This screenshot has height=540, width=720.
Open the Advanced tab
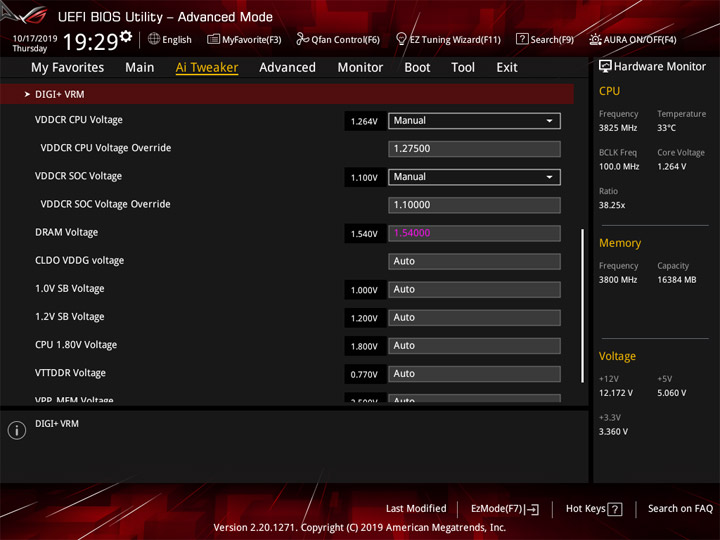287,68
